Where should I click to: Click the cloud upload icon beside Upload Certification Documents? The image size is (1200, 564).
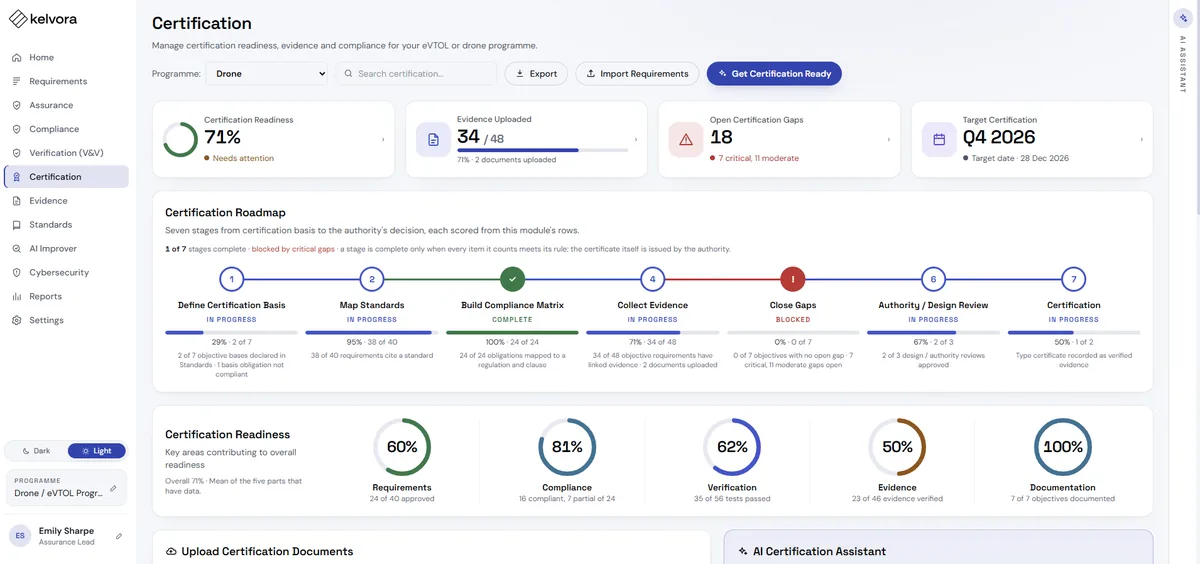[x=171, y=551]
